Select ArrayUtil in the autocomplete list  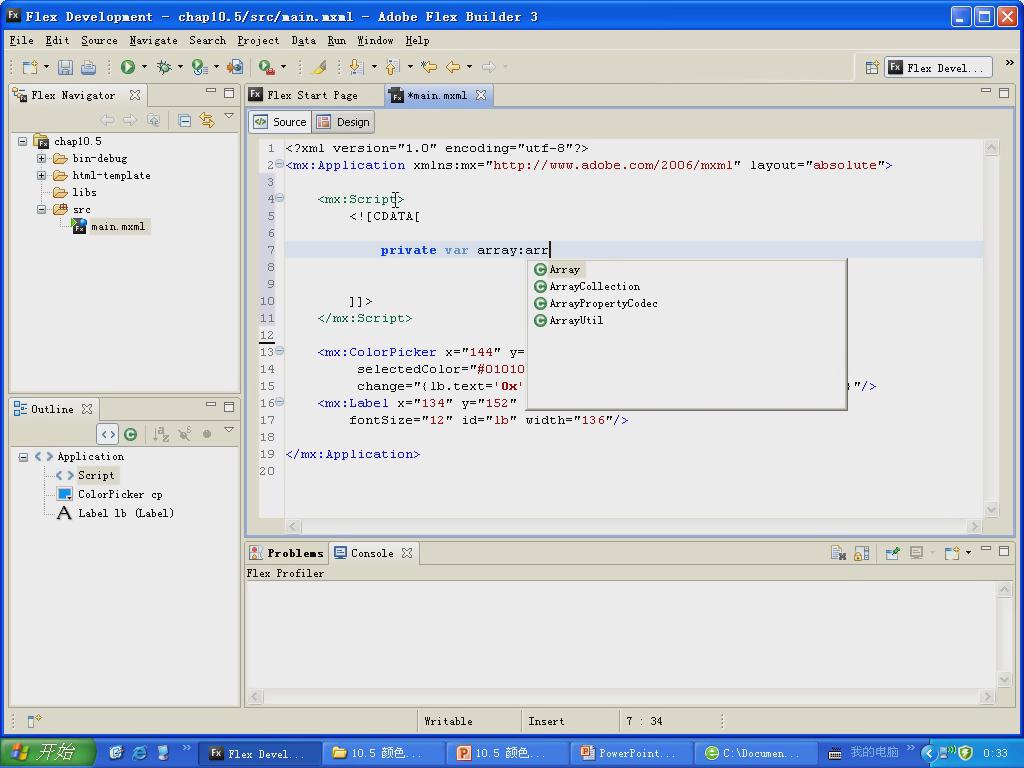575,321
